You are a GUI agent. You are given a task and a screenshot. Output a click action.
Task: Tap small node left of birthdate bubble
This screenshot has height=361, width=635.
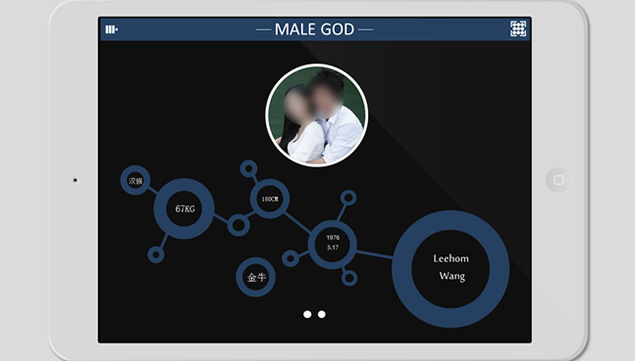(x=290, y=258)
